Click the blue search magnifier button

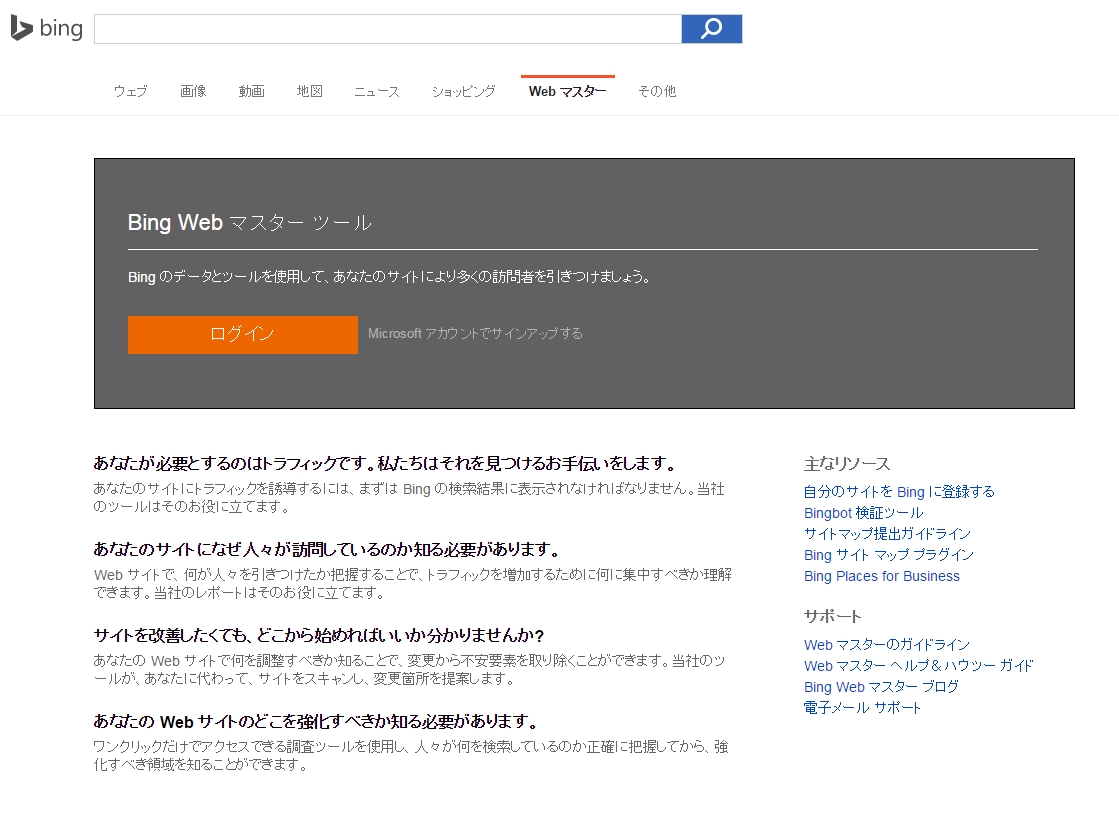click(x=712, y=29)
